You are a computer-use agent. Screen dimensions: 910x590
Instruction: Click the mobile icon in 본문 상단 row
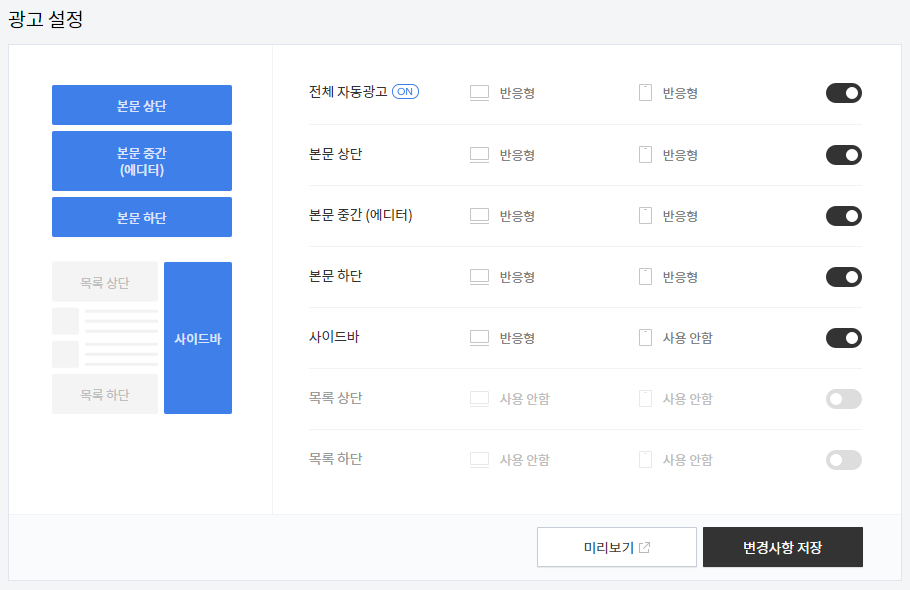coord(645,155)
